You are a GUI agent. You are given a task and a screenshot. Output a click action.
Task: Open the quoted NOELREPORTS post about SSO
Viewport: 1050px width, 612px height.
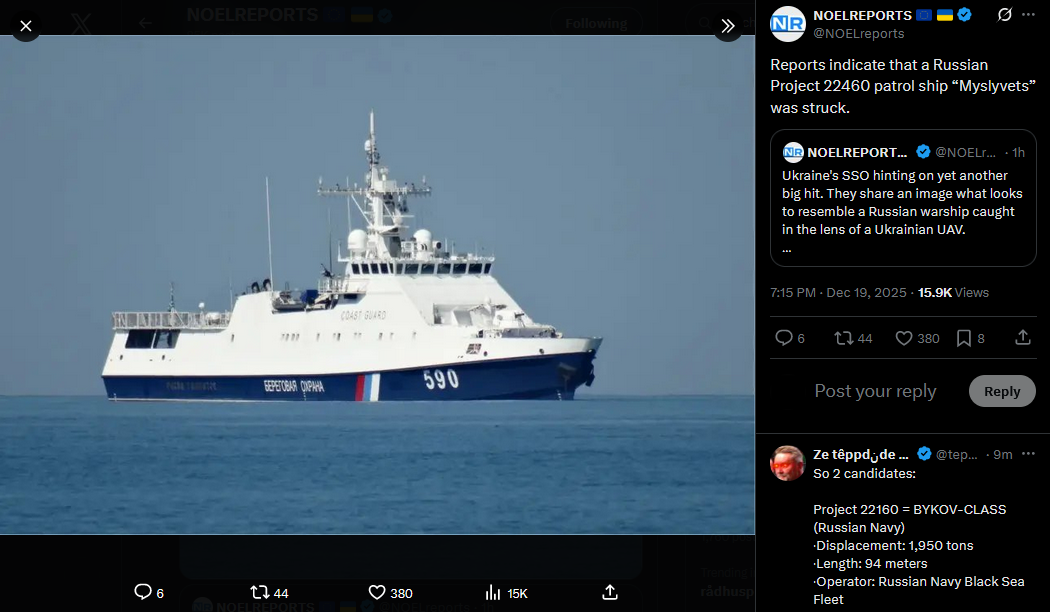(903, 198)
